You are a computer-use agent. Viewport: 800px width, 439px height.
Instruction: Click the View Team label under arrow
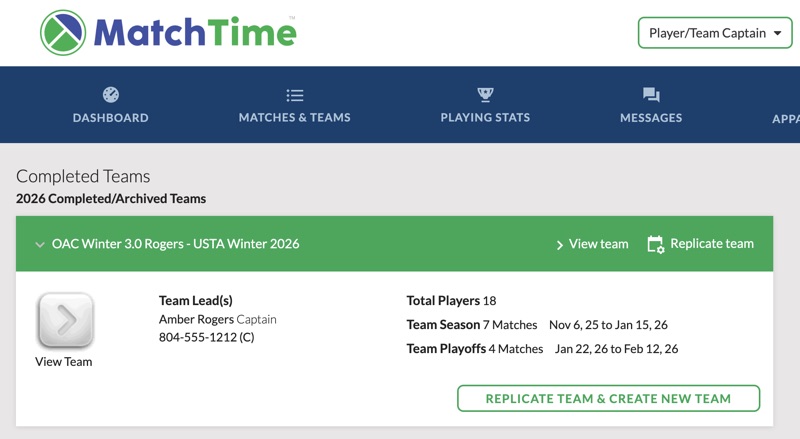pos(64,361)
